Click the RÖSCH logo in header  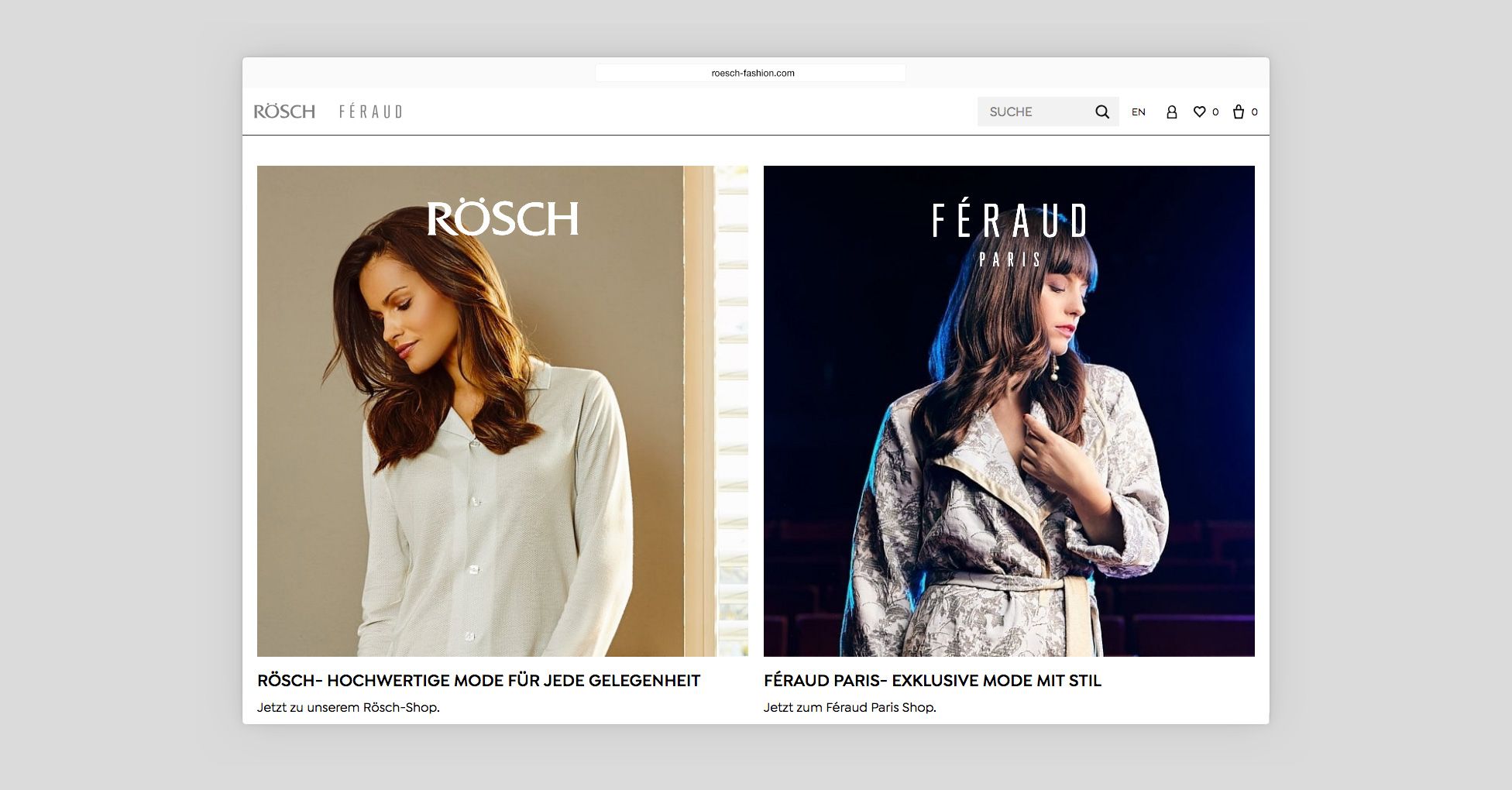(284, 112)
